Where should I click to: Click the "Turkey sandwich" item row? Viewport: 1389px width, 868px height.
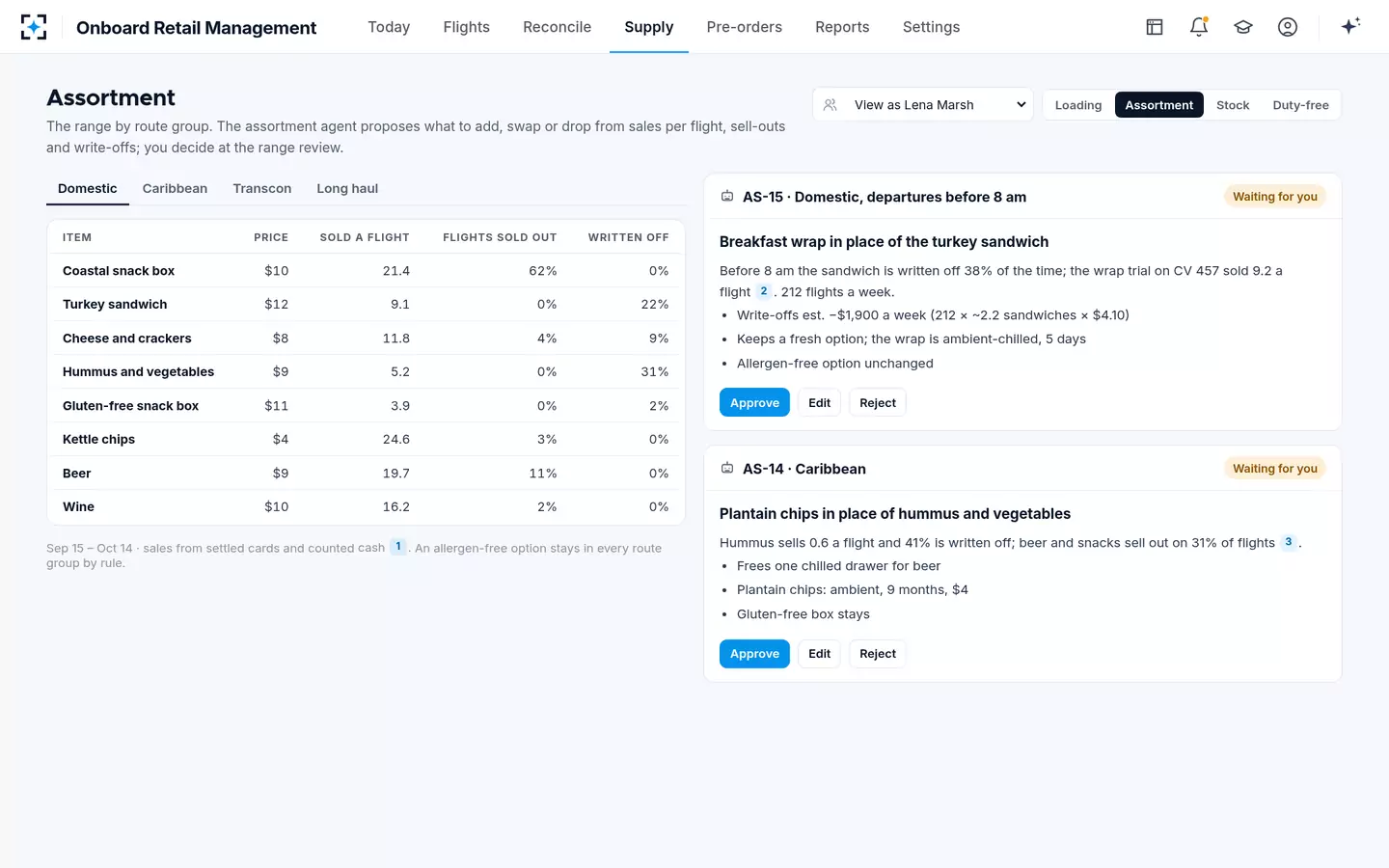[x=366, y=305]
